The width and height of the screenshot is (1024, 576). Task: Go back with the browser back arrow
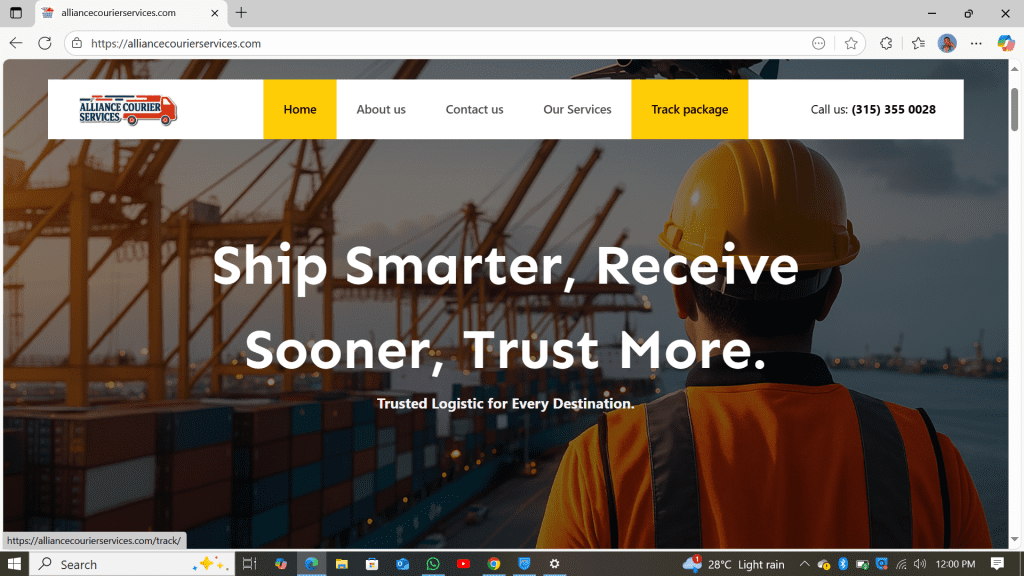click(16, 43)
